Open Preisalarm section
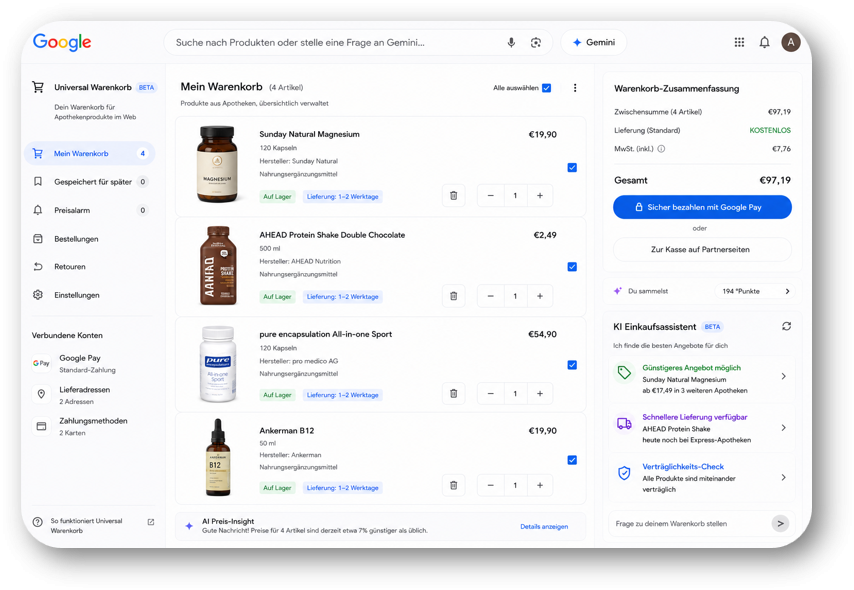The width and height of the screenshot is (854, 590). pyautogui.click(x=90, y=210)
